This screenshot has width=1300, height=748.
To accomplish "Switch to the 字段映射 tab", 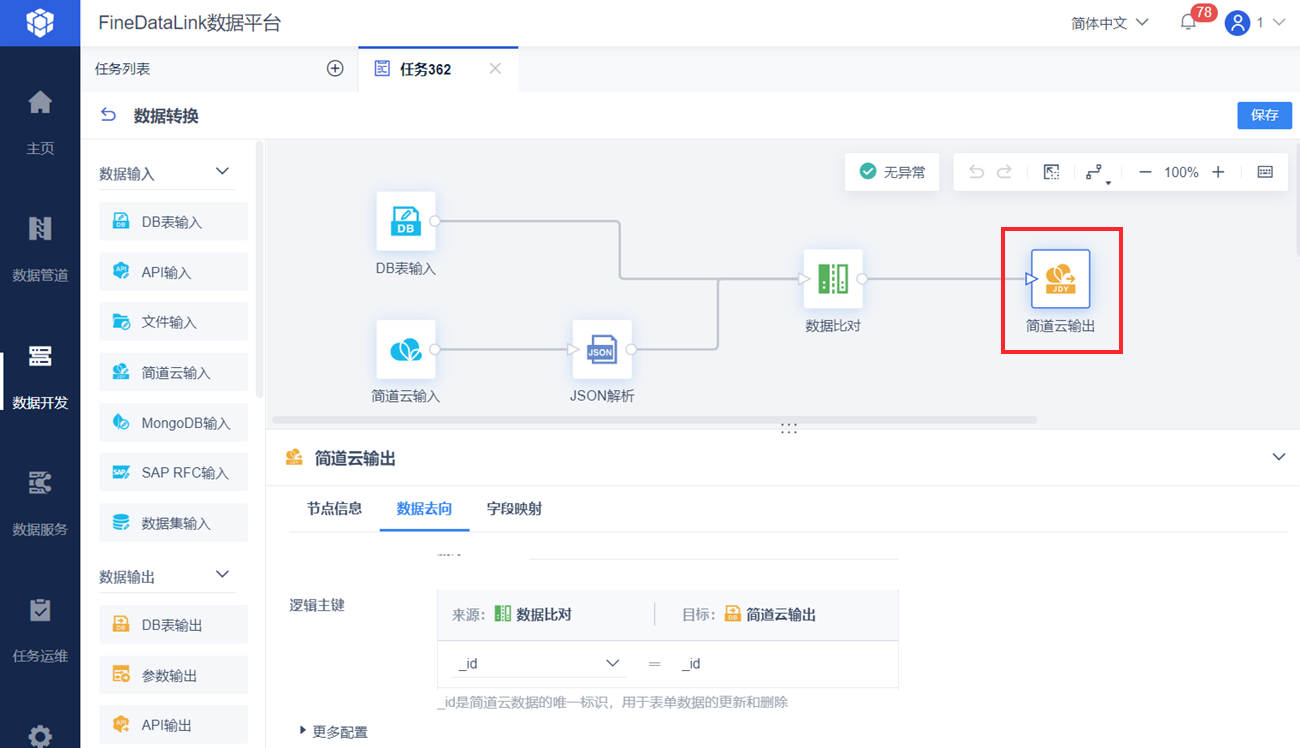I will [514, 508].
